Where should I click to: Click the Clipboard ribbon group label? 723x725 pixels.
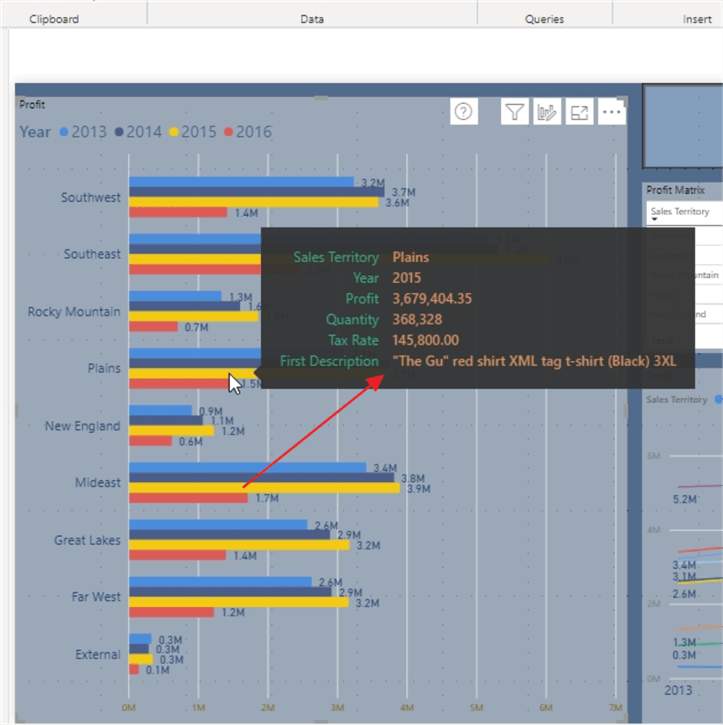pyautogui.click(x=54, y=19)
